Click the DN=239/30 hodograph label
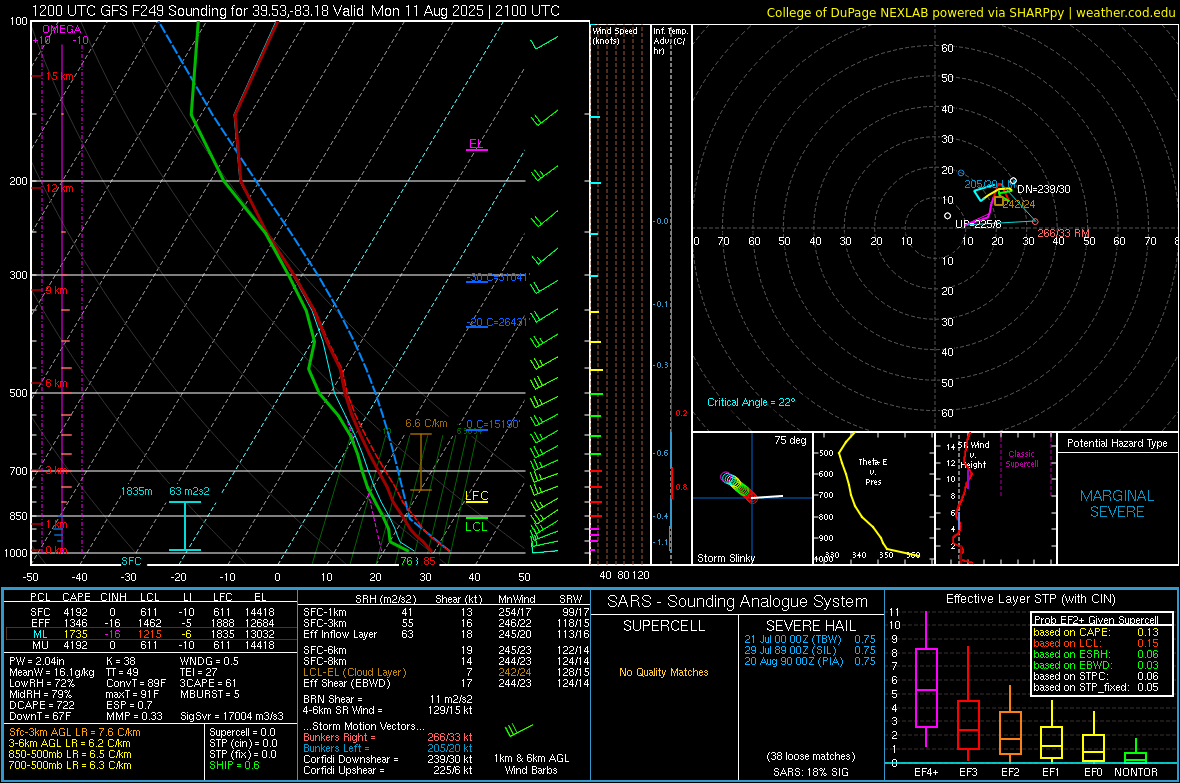 pyautogui.click(x=1043, y=189)
